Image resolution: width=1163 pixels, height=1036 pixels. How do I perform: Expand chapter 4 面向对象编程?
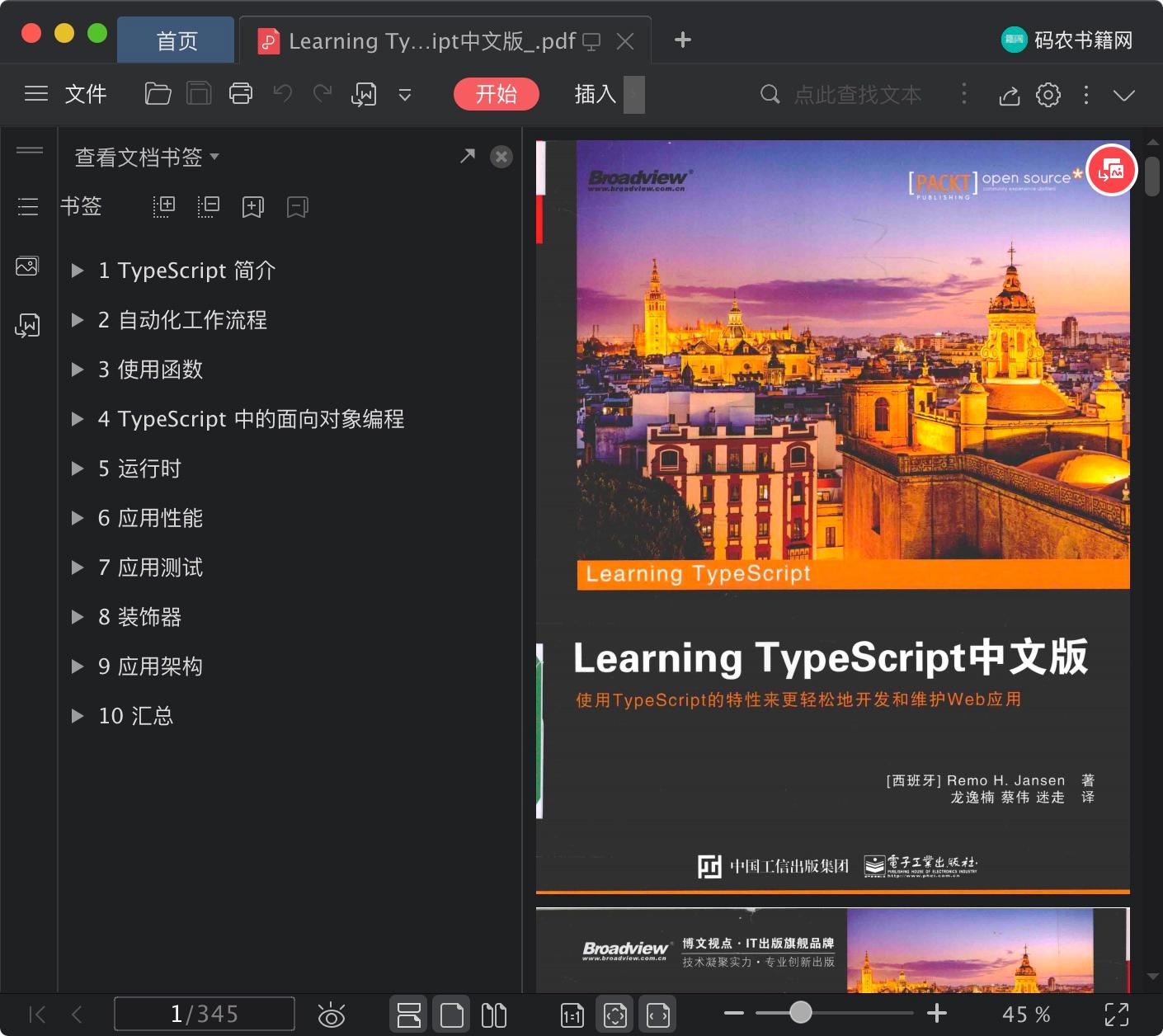tap(78, 419)
